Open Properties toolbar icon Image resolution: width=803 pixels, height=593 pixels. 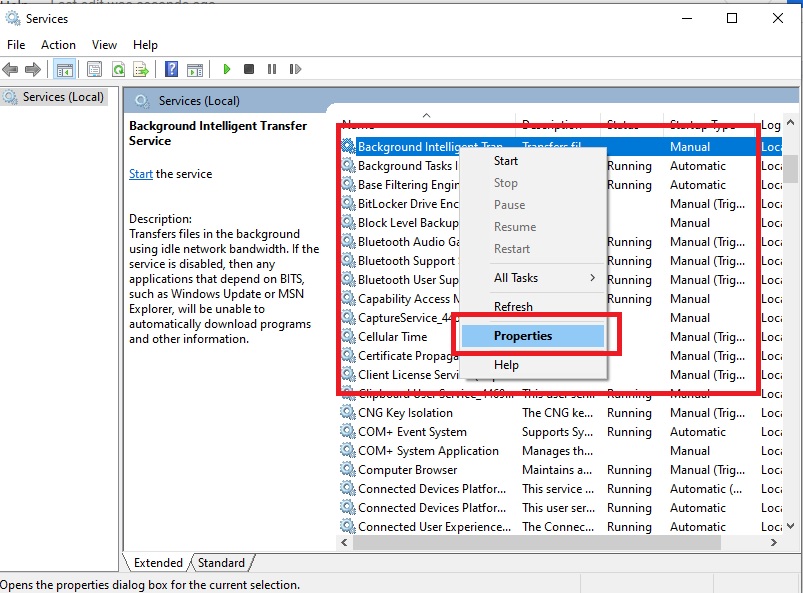coord(94,69)
